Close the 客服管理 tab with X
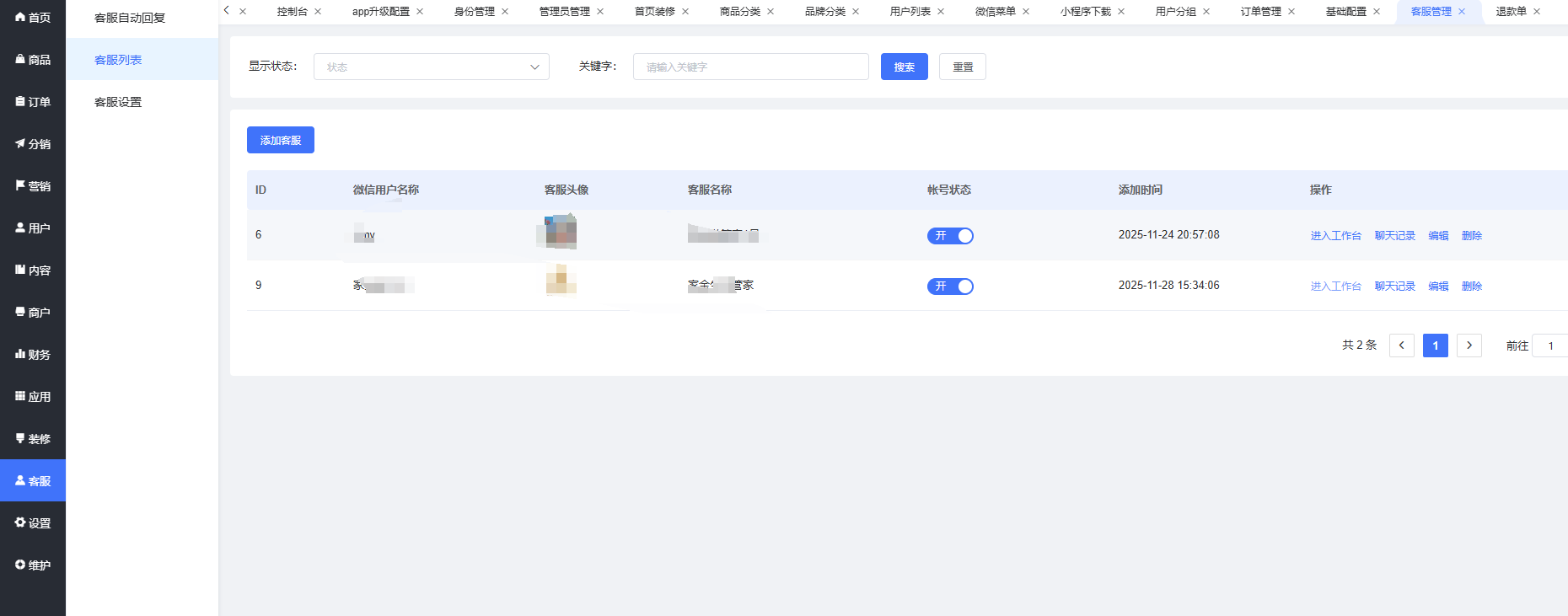1568x616 pixels. pos(1462,12)
